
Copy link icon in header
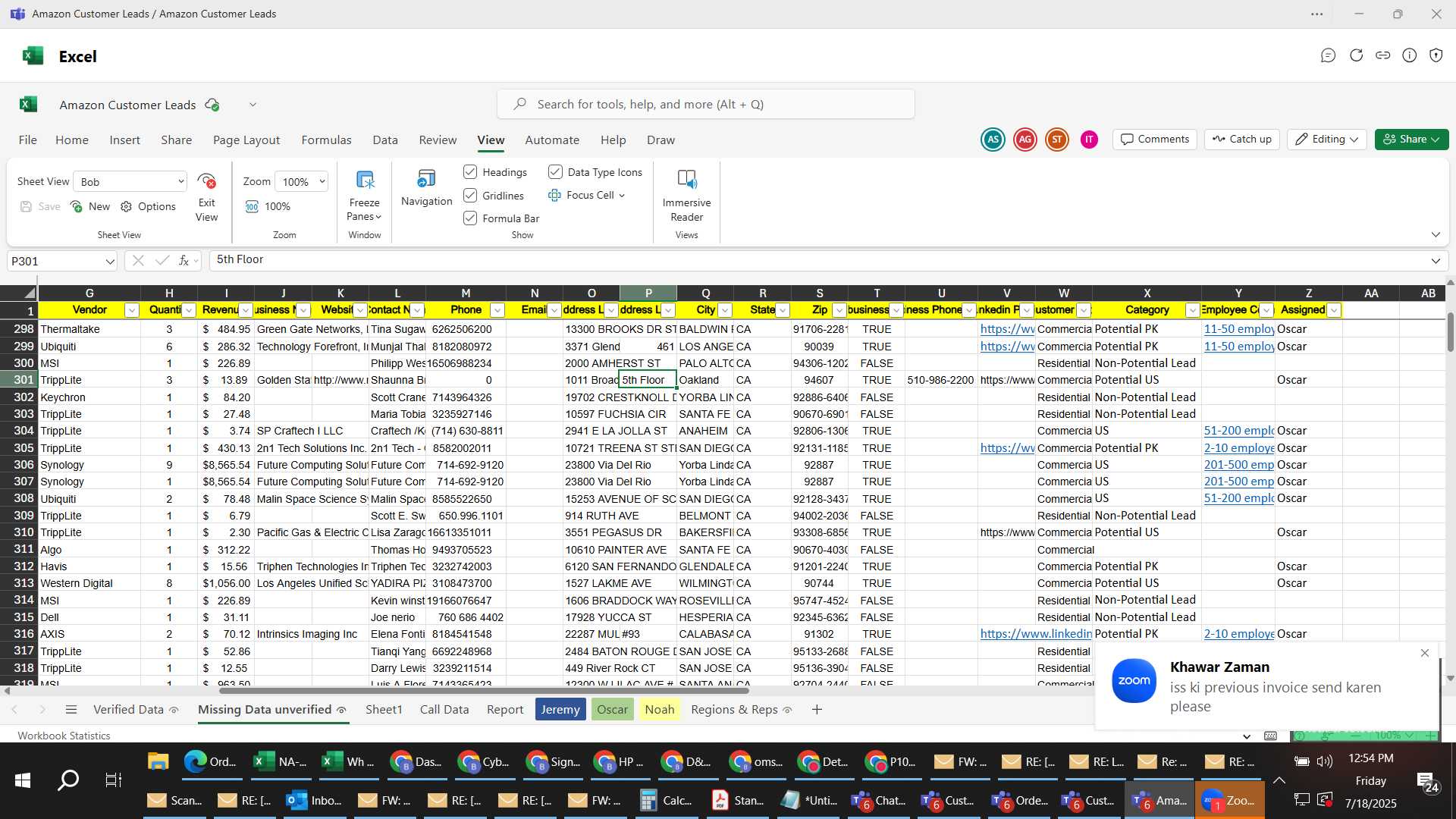click(1383, 55)
